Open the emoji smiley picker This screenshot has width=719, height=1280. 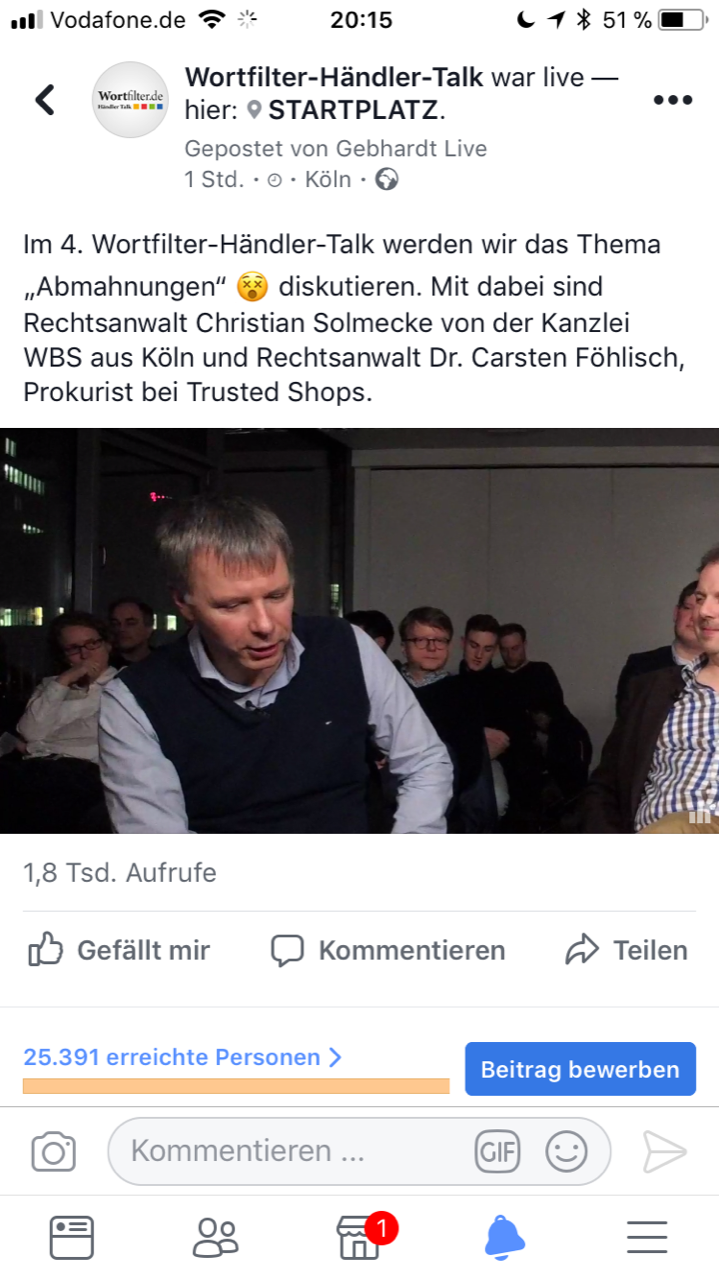click(566, 1151)
